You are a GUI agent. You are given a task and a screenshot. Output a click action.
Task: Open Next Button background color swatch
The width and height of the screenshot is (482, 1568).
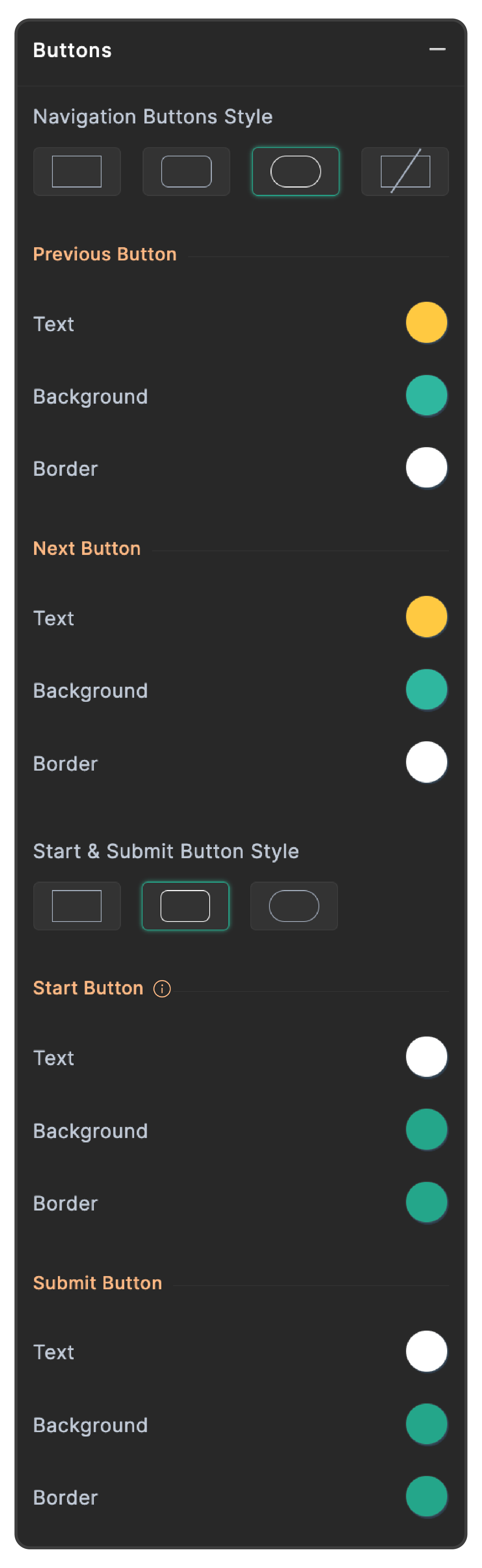click(x=427, y=690)
